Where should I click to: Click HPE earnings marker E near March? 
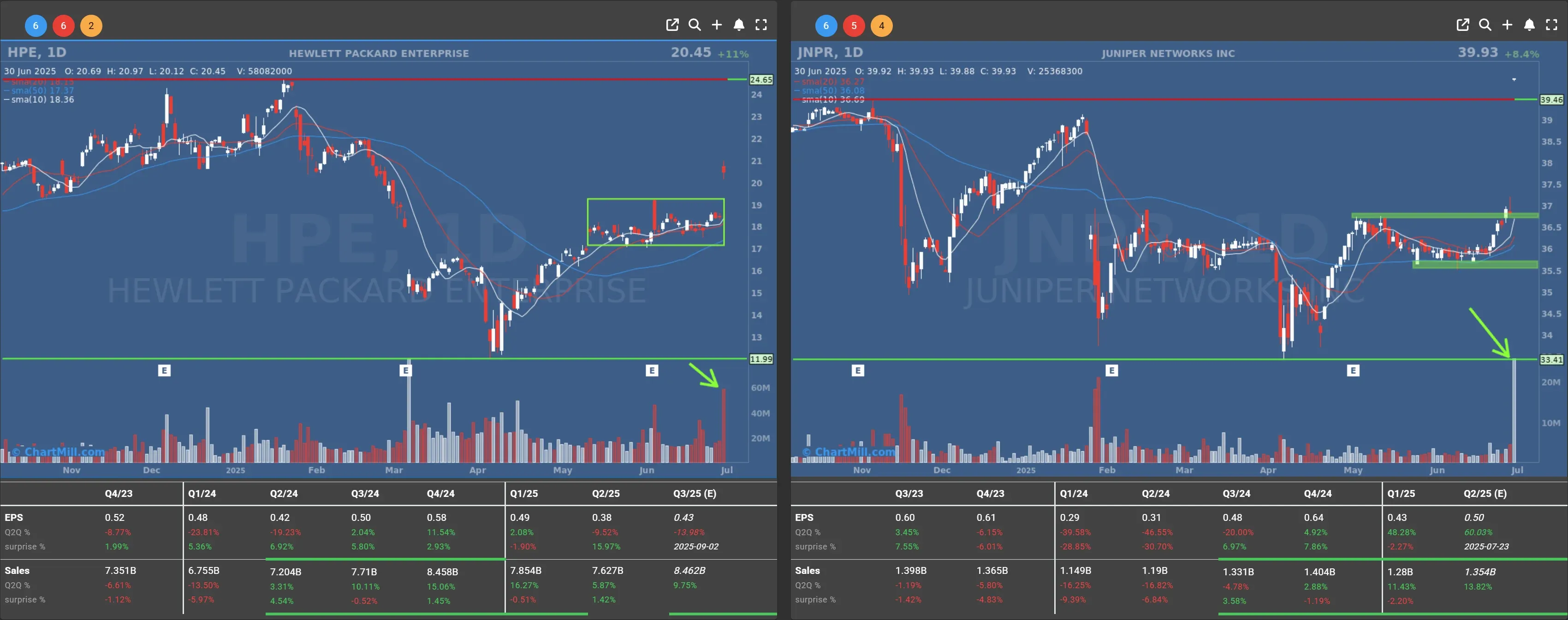click(x=406, y=370)
